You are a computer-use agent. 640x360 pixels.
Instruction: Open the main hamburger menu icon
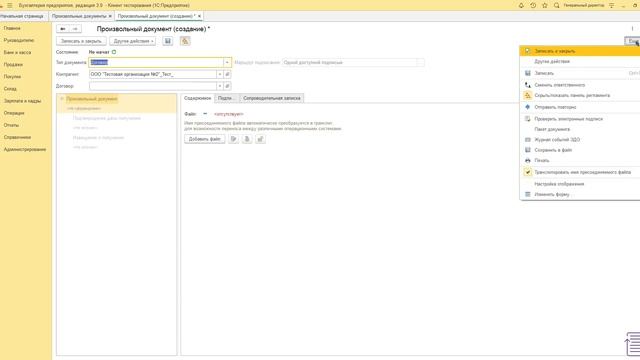[10, 5]
